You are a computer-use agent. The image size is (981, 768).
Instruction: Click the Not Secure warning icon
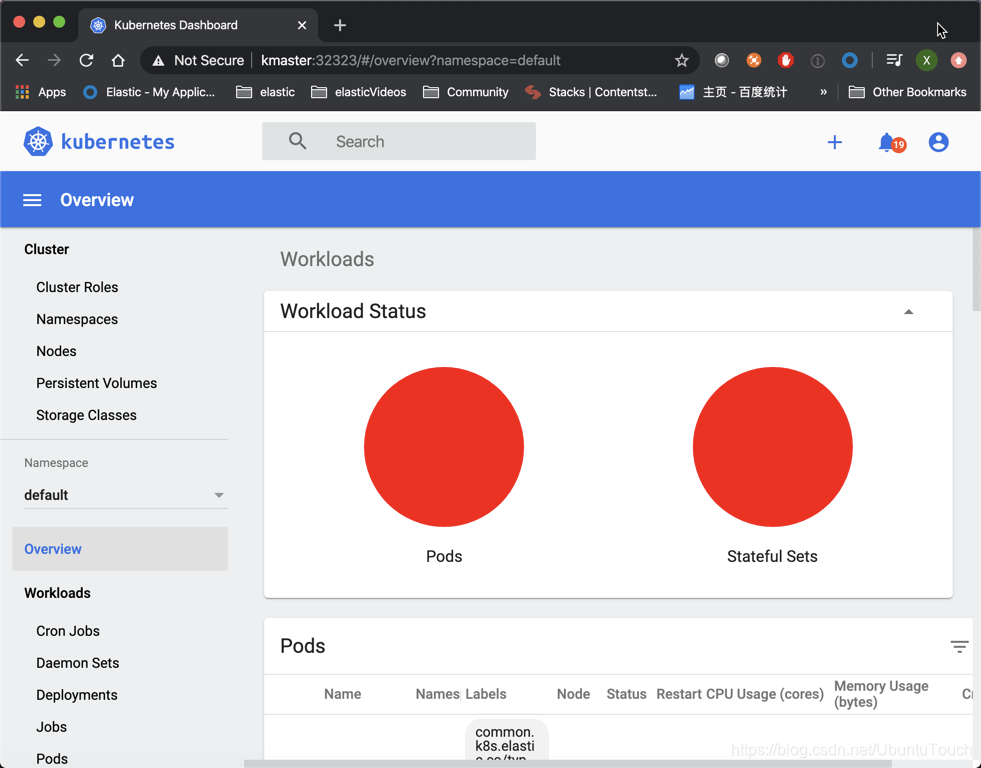pyautogui.click(x=158, y=61)
